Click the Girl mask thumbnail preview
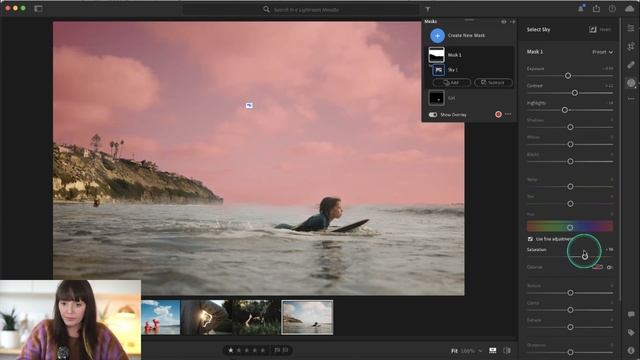This screenshot has width=640, height=360. pyautogui.click(x=436, y=98)
